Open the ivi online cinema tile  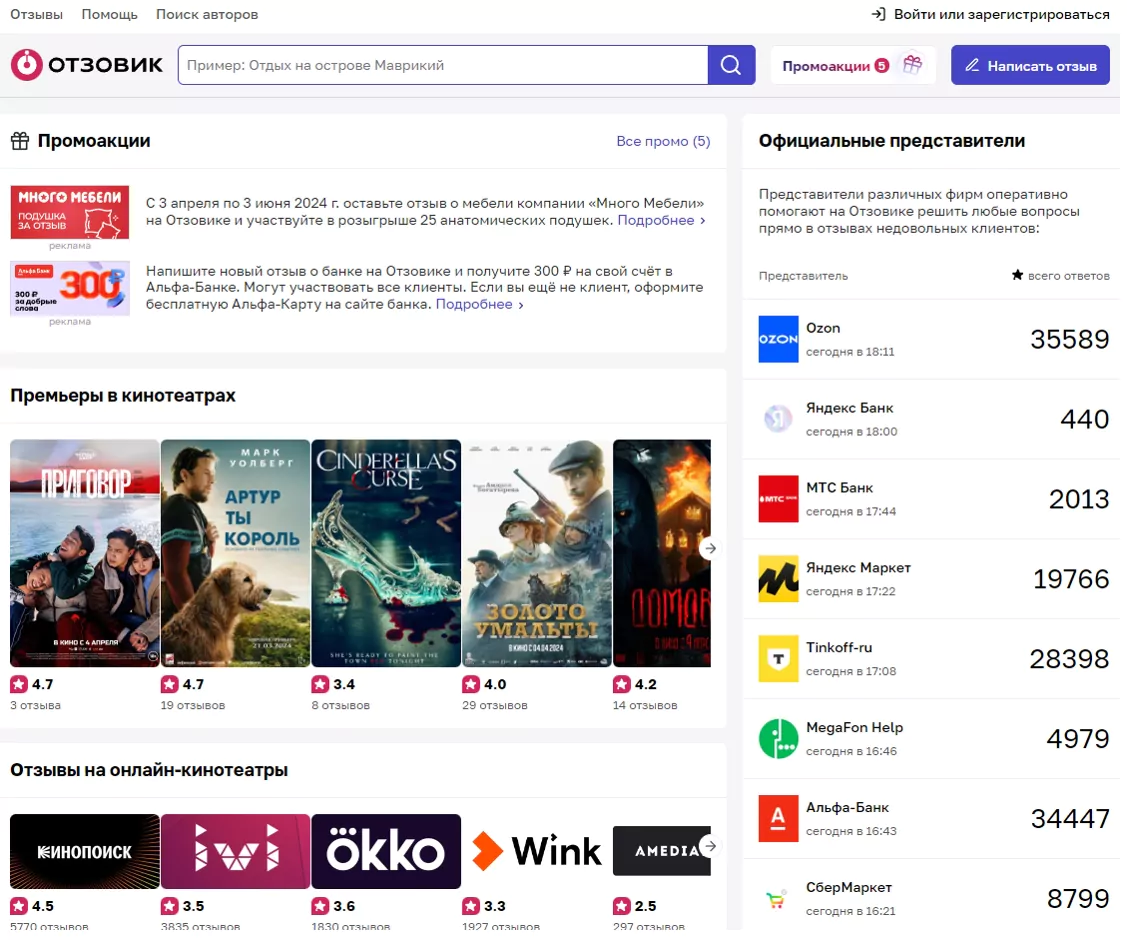[x=237, y=857]
